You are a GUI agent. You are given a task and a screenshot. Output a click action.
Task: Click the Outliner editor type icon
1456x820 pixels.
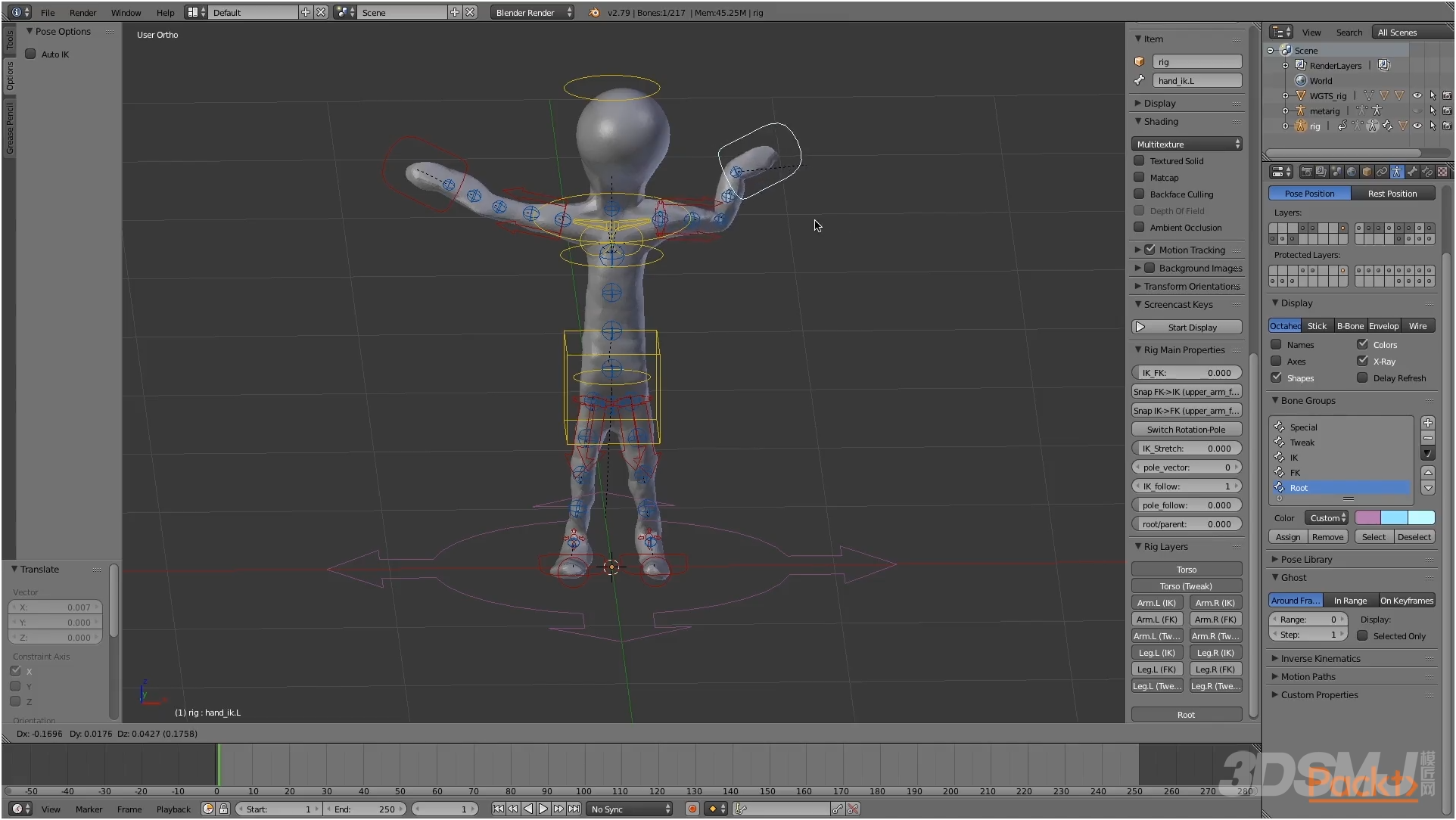pyautogui.click(x=1281, y=32)
